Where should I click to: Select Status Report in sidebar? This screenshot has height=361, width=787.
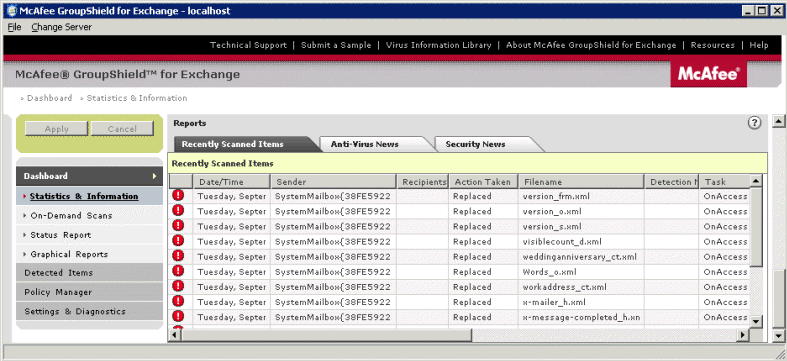click(x=61, y=235)
